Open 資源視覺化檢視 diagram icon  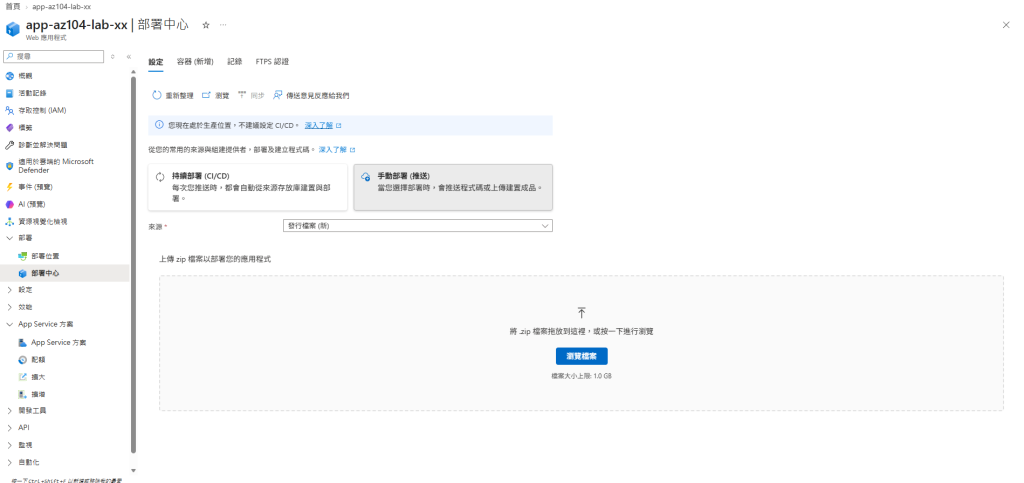[x=9, y=221]
